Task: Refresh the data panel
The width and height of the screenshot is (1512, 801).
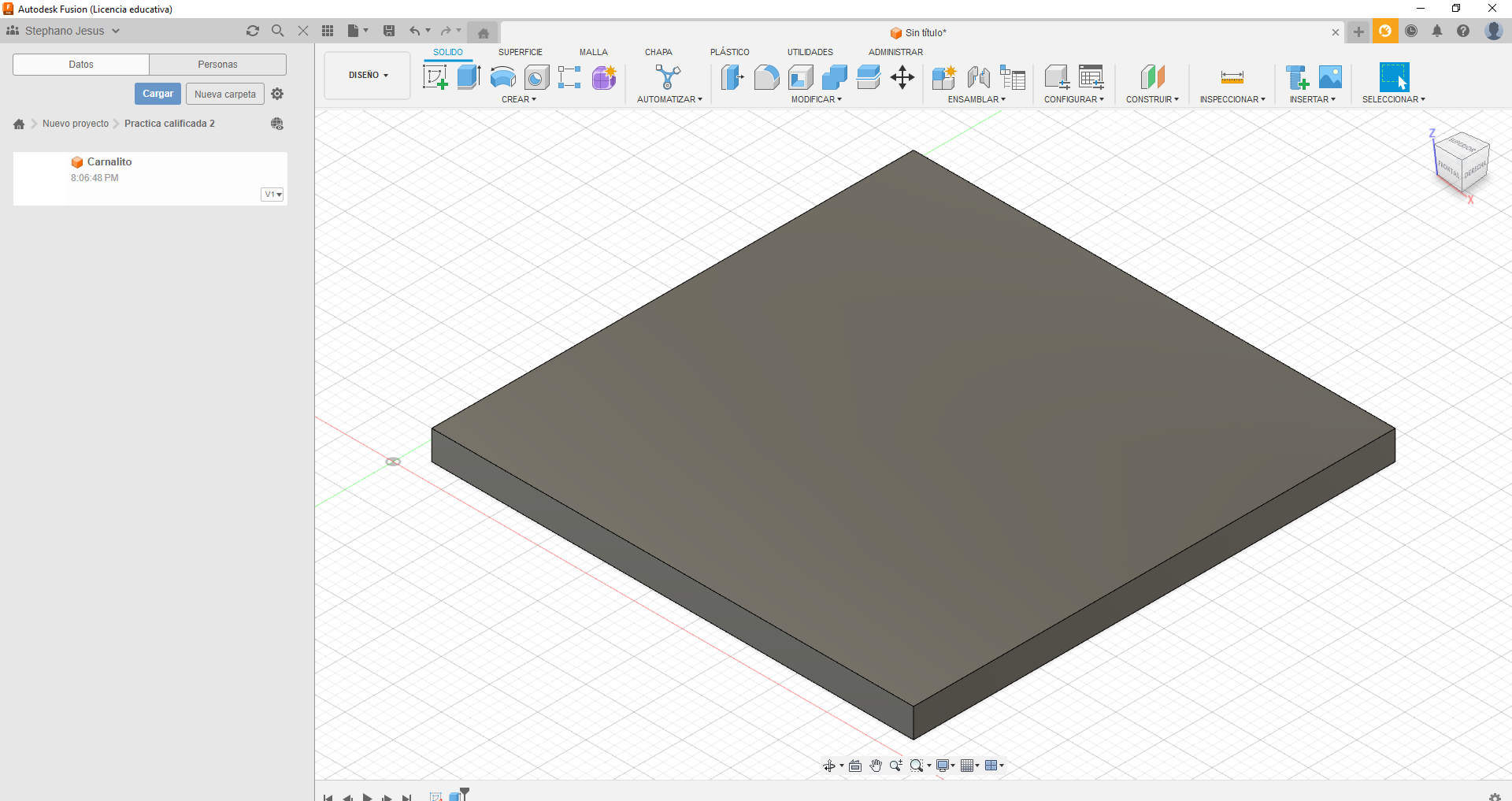Action: click(253, 31)
